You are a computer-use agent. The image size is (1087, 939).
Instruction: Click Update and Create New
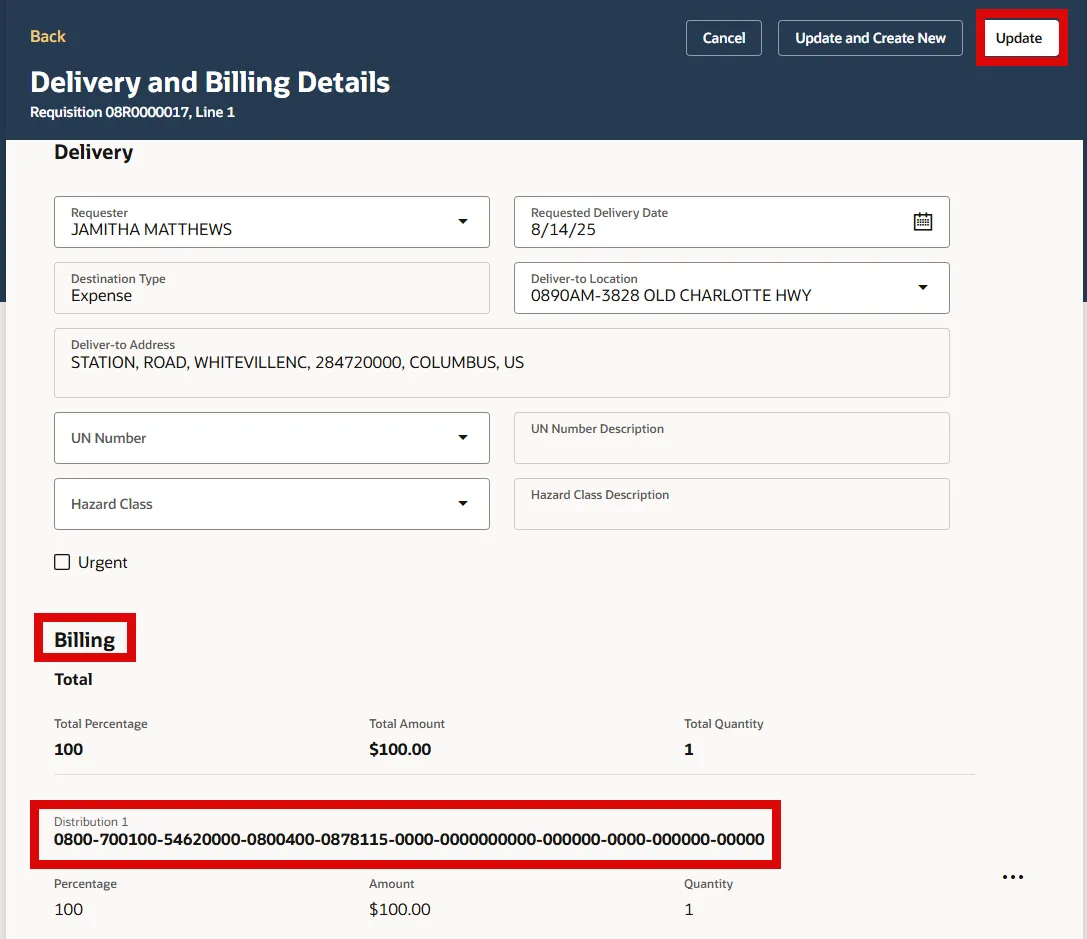(870, 38)
